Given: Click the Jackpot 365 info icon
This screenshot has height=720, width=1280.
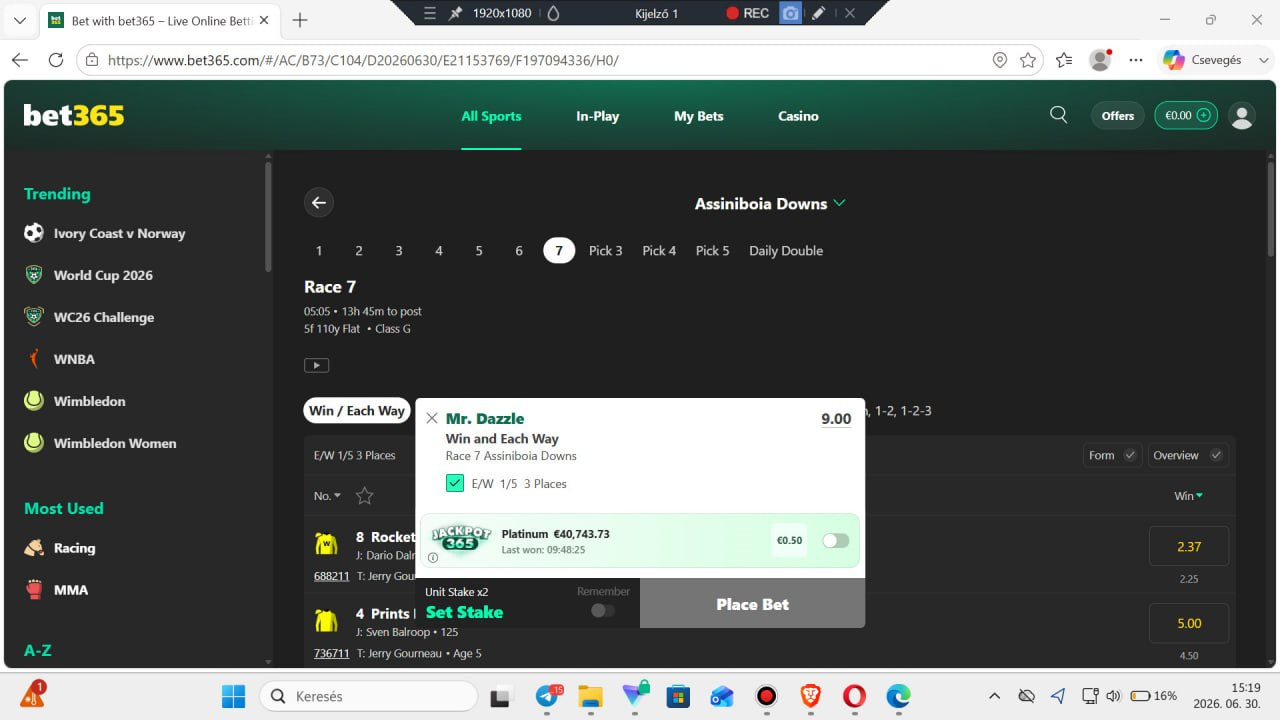Looking at the screenshot, I should [433, 558].
